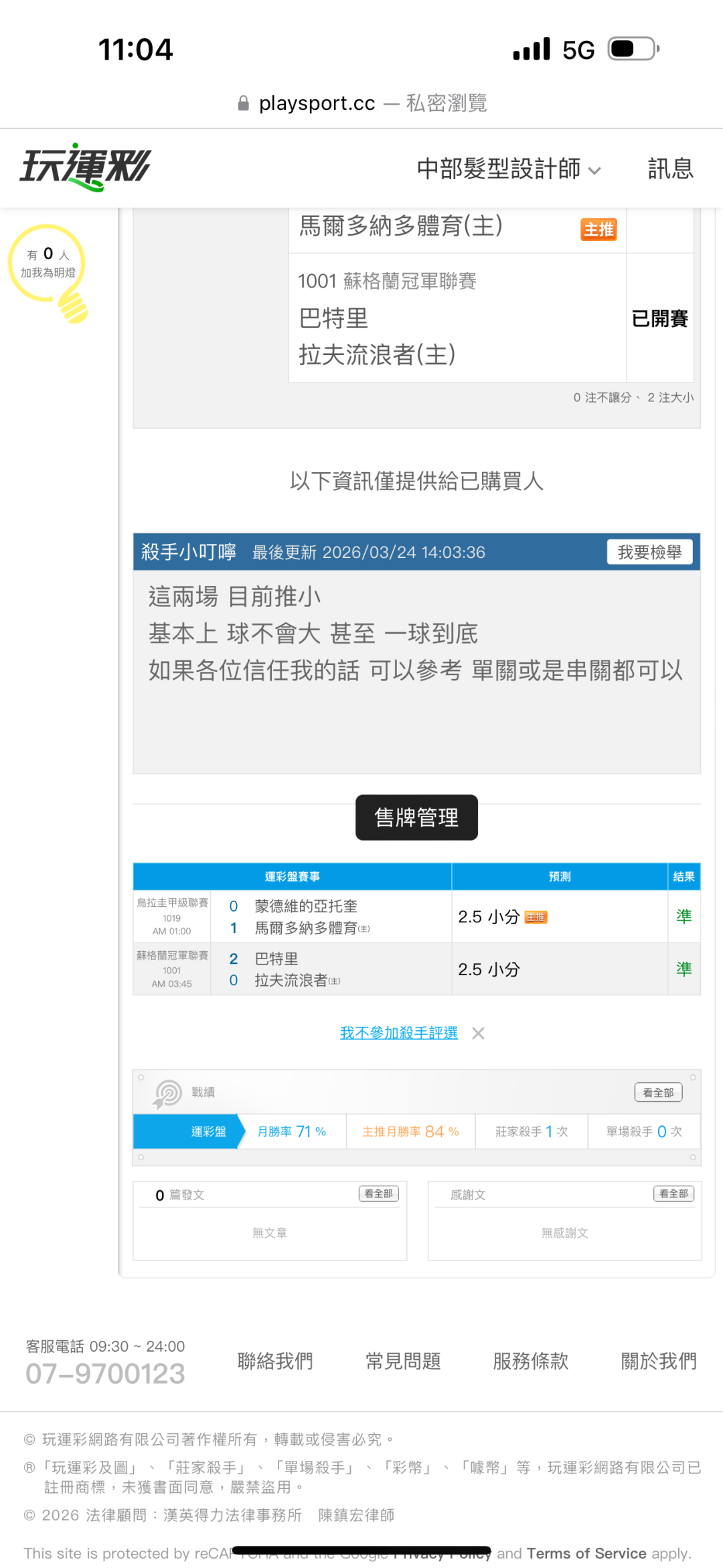Screen dimensions: 723x1568
Task: Click 看全部 in the 戰績 panel
Action: click(x=658, y=1092)
